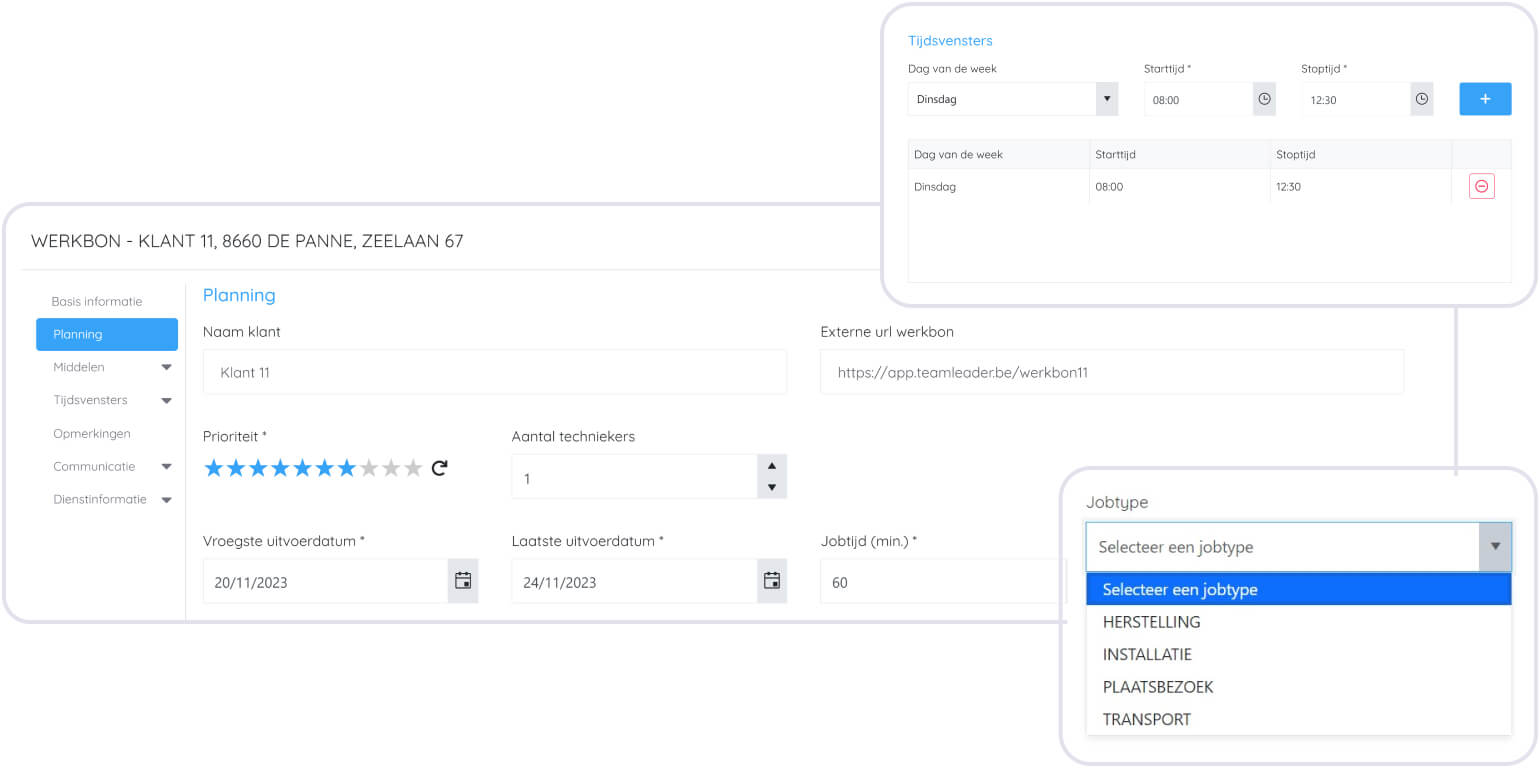The image size is (1540, 768).
Task: Focus the Naam klant field
Action: tap(495, 372)
